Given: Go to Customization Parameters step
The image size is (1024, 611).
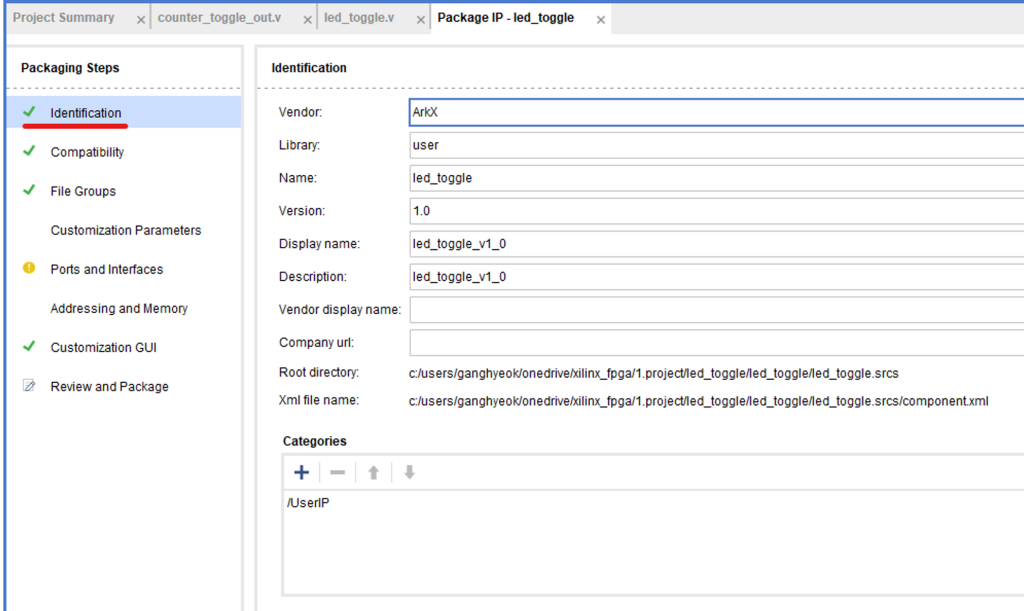Looking at the screenshot, I should (x=124, y=230).
